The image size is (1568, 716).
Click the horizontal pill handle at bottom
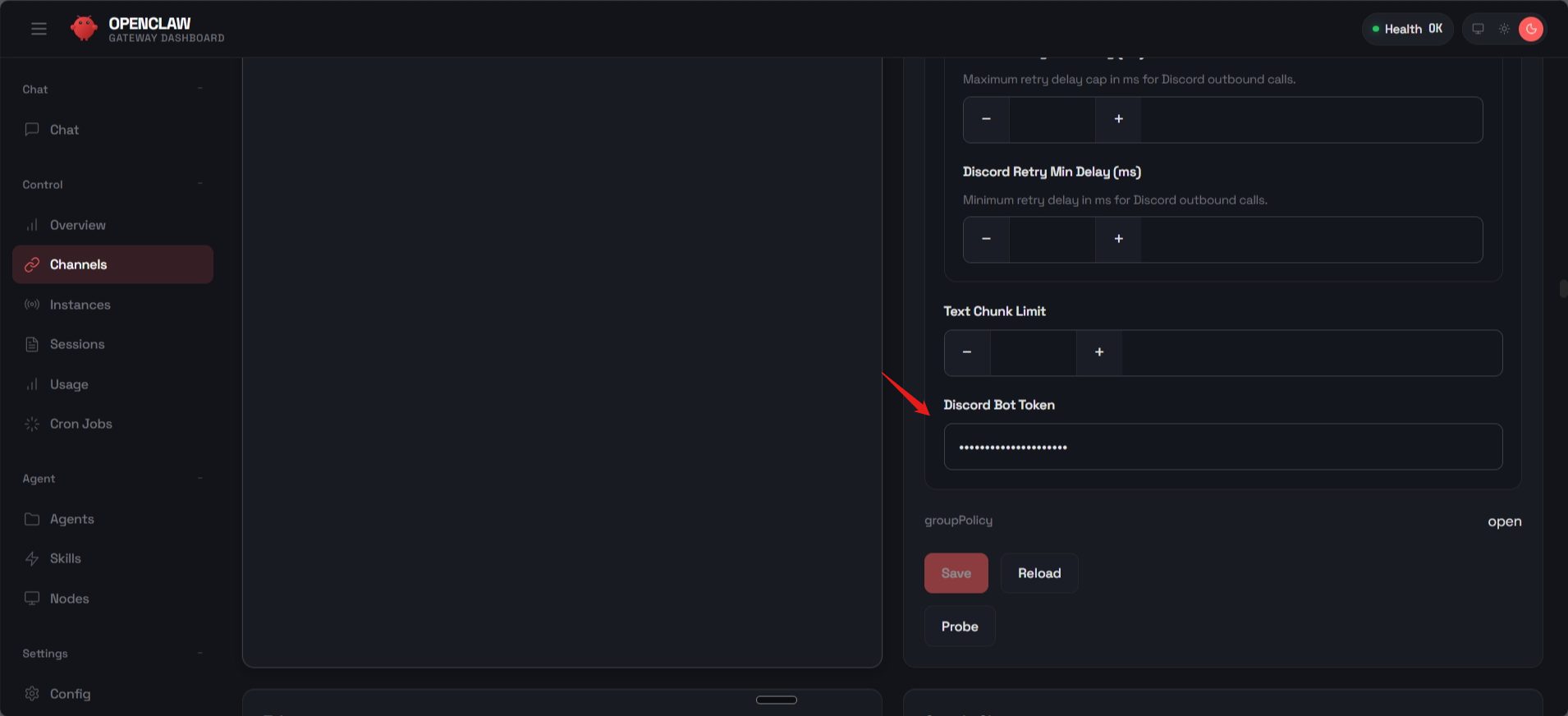777,700
